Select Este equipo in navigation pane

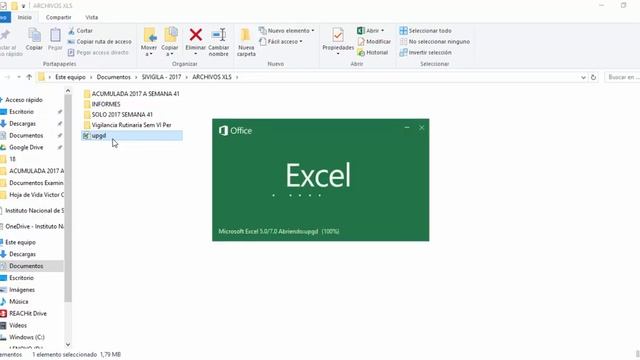pos(20,242)
